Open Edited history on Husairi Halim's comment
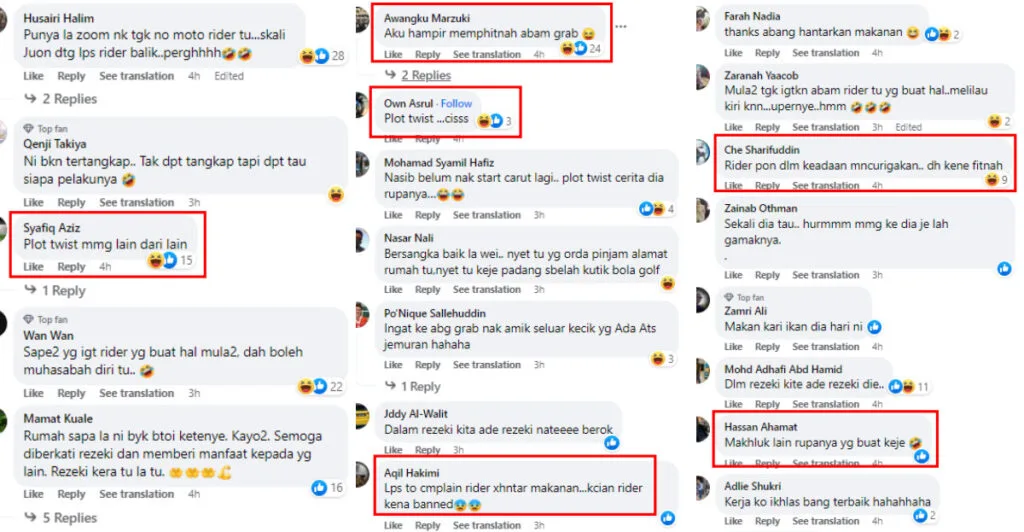1024x532 pixels. (229, 76)
